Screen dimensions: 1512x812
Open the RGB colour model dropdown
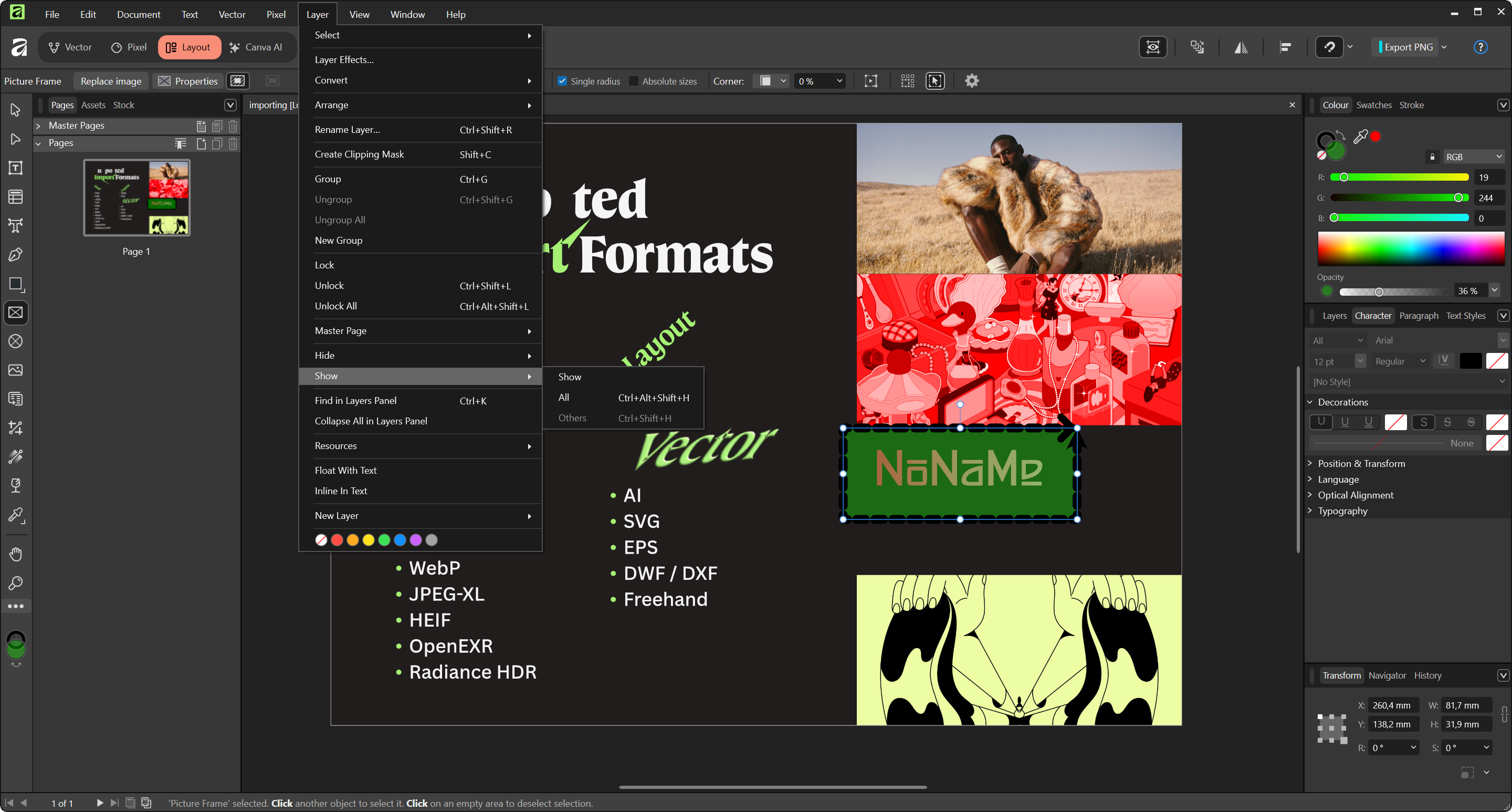click(1473, 157)
